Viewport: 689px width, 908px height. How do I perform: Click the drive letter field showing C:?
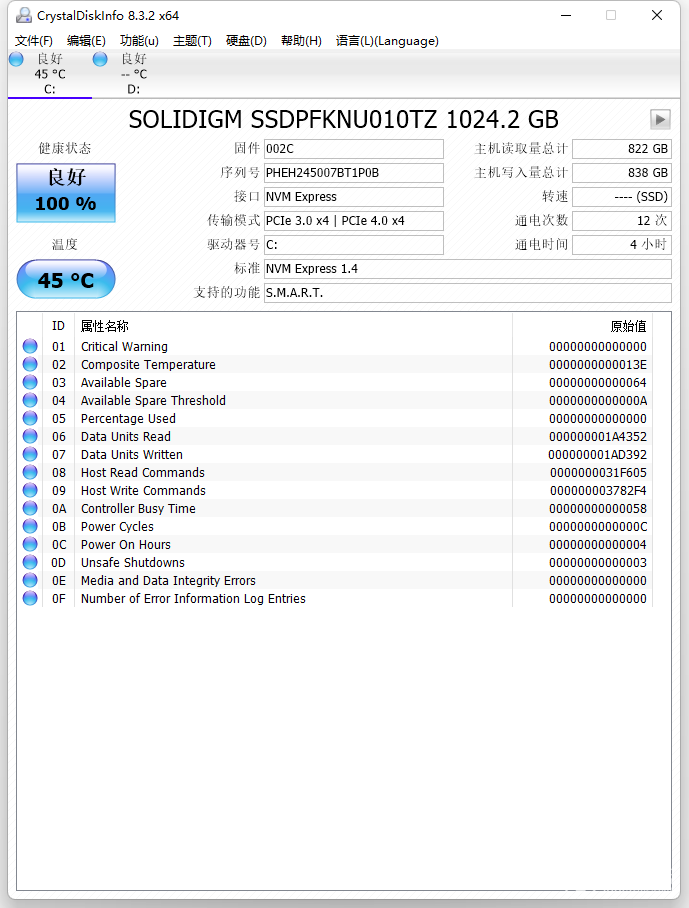coord(354,245)
